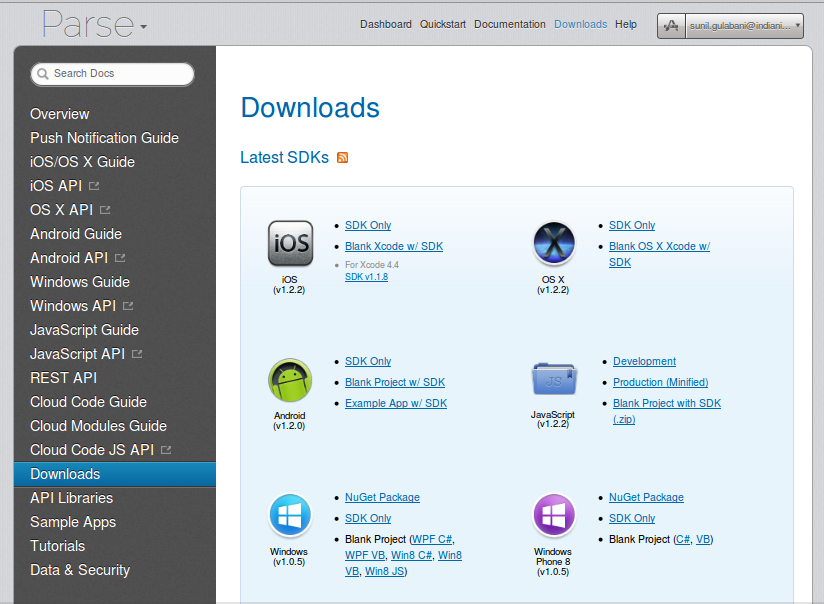Open REST API in sidebar
Screen dimensions: 824x604
64,378
